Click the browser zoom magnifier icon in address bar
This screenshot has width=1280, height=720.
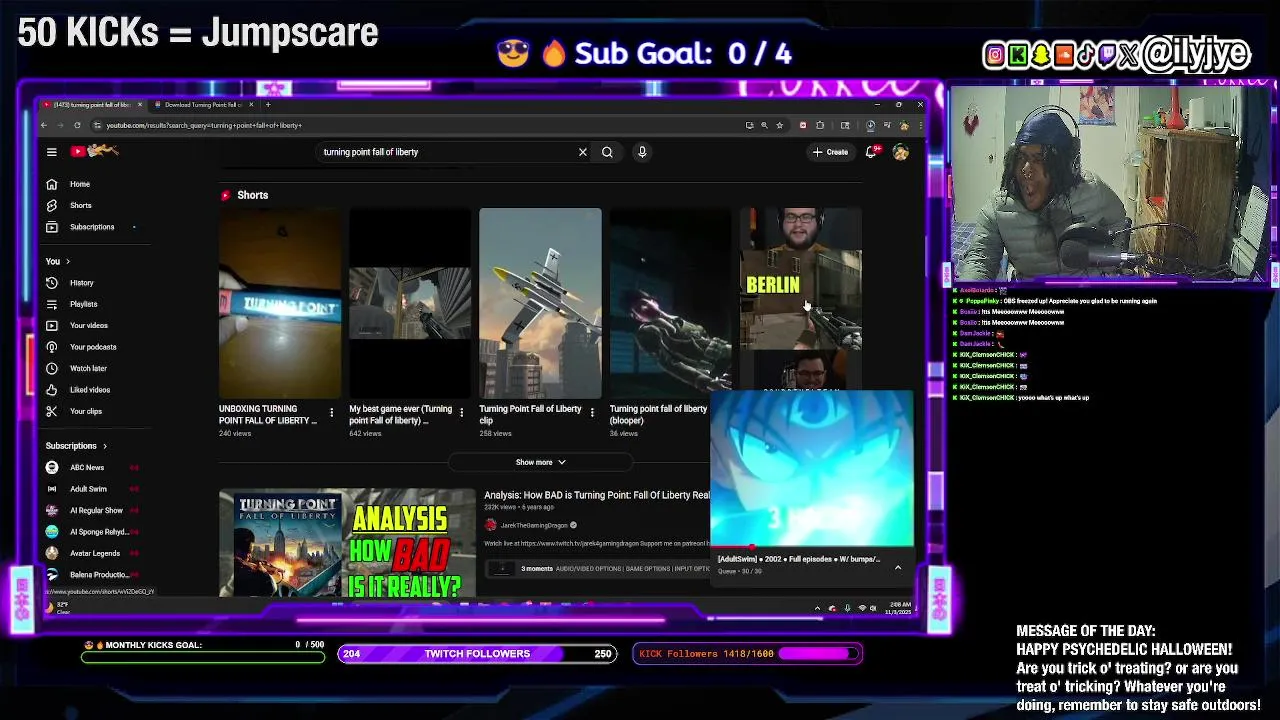pos(764,125)
